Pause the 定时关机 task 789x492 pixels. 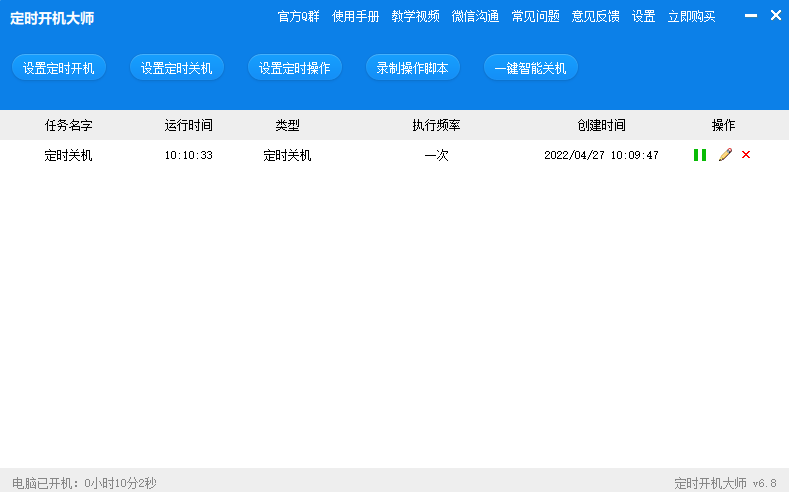(700, 155)
